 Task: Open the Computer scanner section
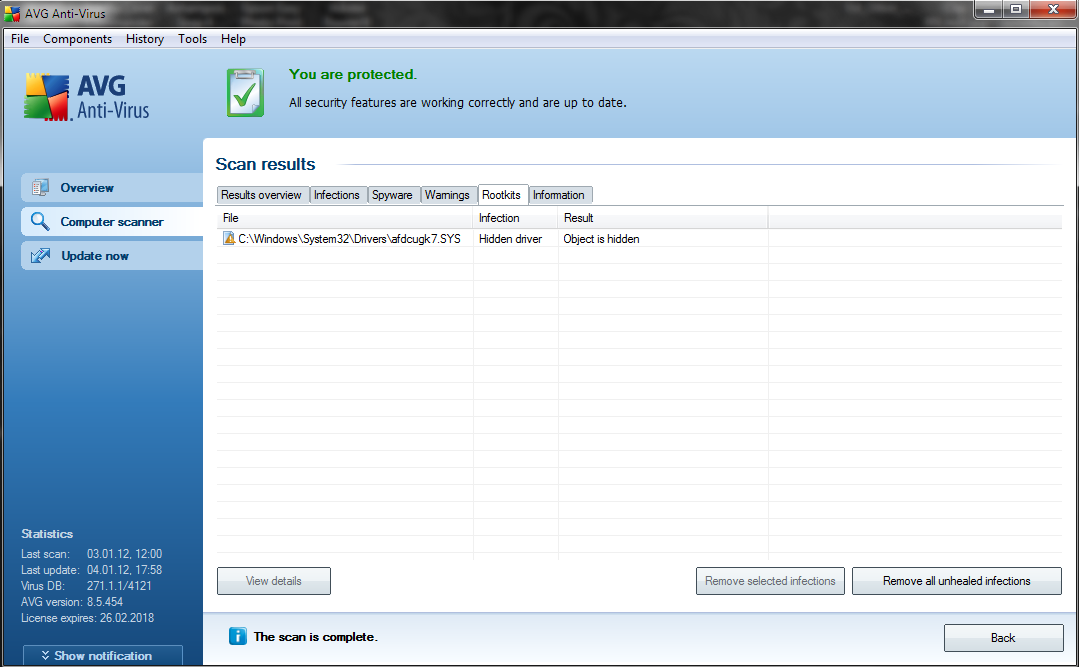pyautogui.click(x=112, y=222)
